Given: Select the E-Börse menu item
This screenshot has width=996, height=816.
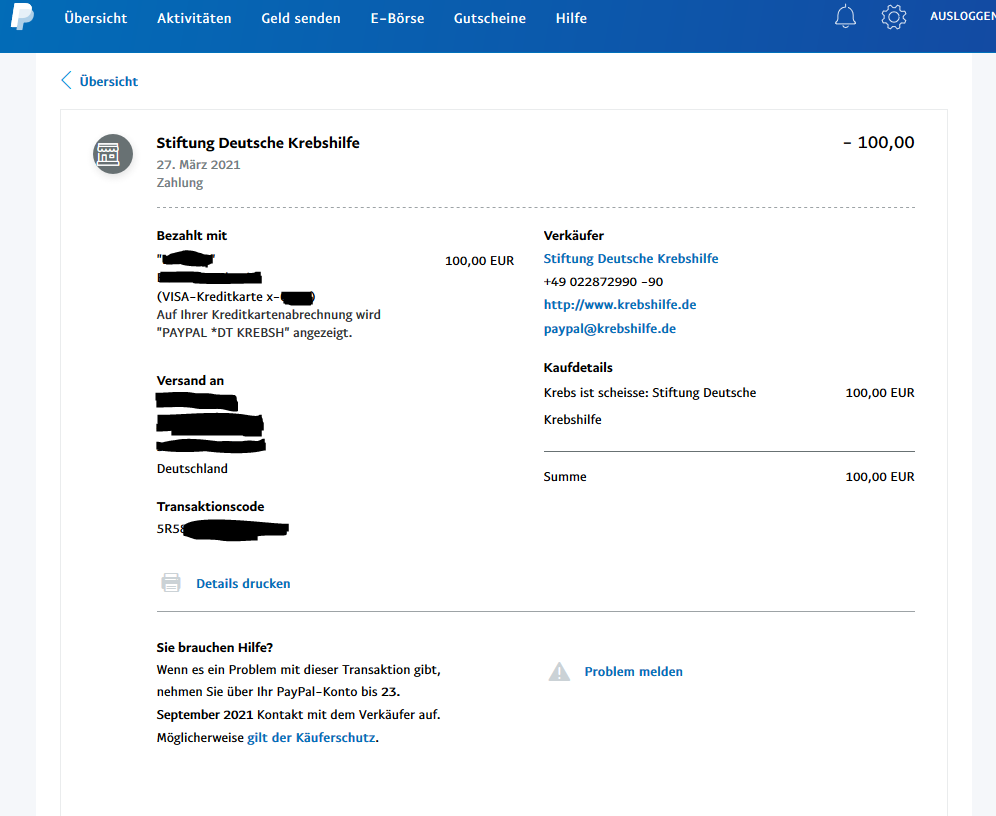Looking at the screenshot, I should [x=397, y=18].
